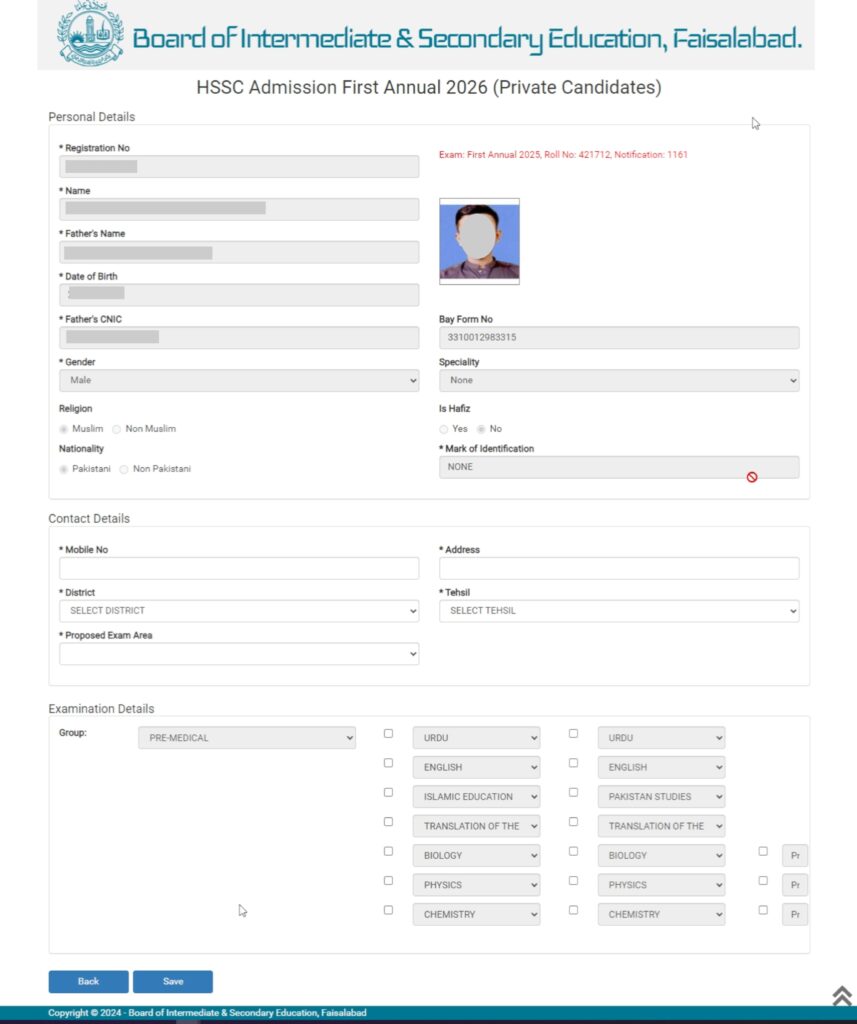
Task: Open the PRE-MEDICAL group dropdown
Action: (x=247, y=739)
